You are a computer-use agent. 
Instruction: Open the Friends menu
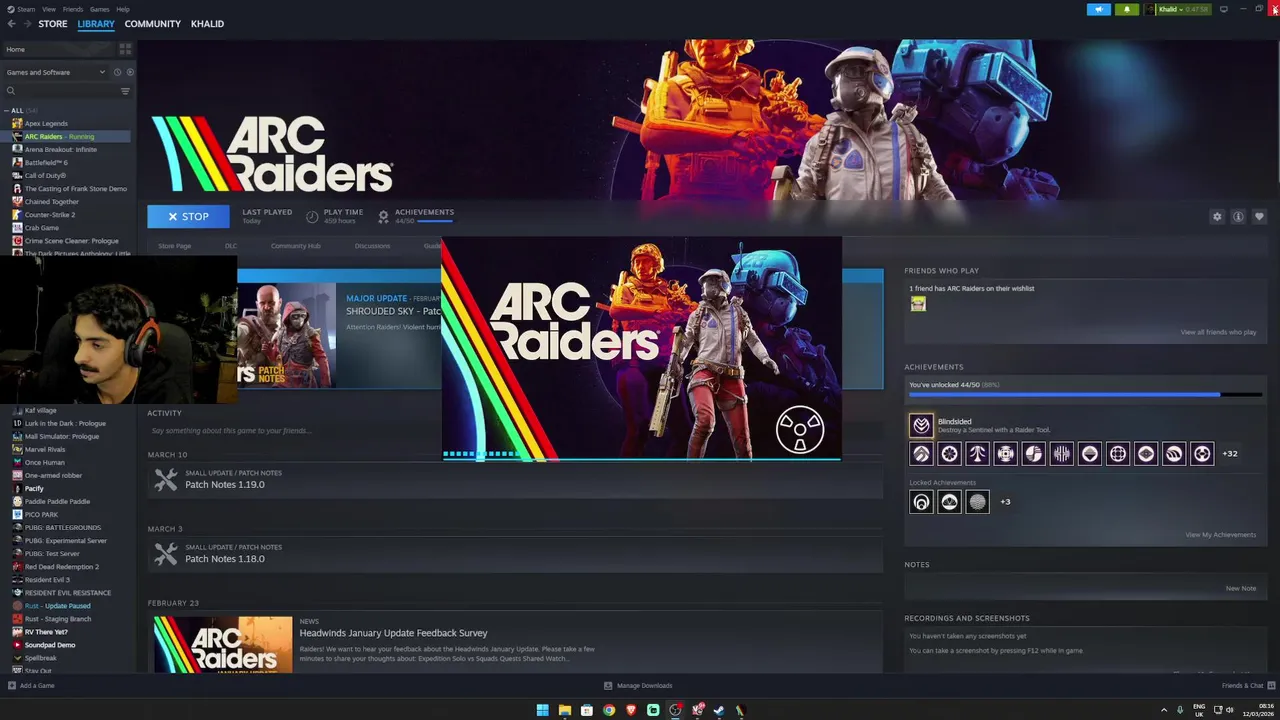click(x=73, y=9)
